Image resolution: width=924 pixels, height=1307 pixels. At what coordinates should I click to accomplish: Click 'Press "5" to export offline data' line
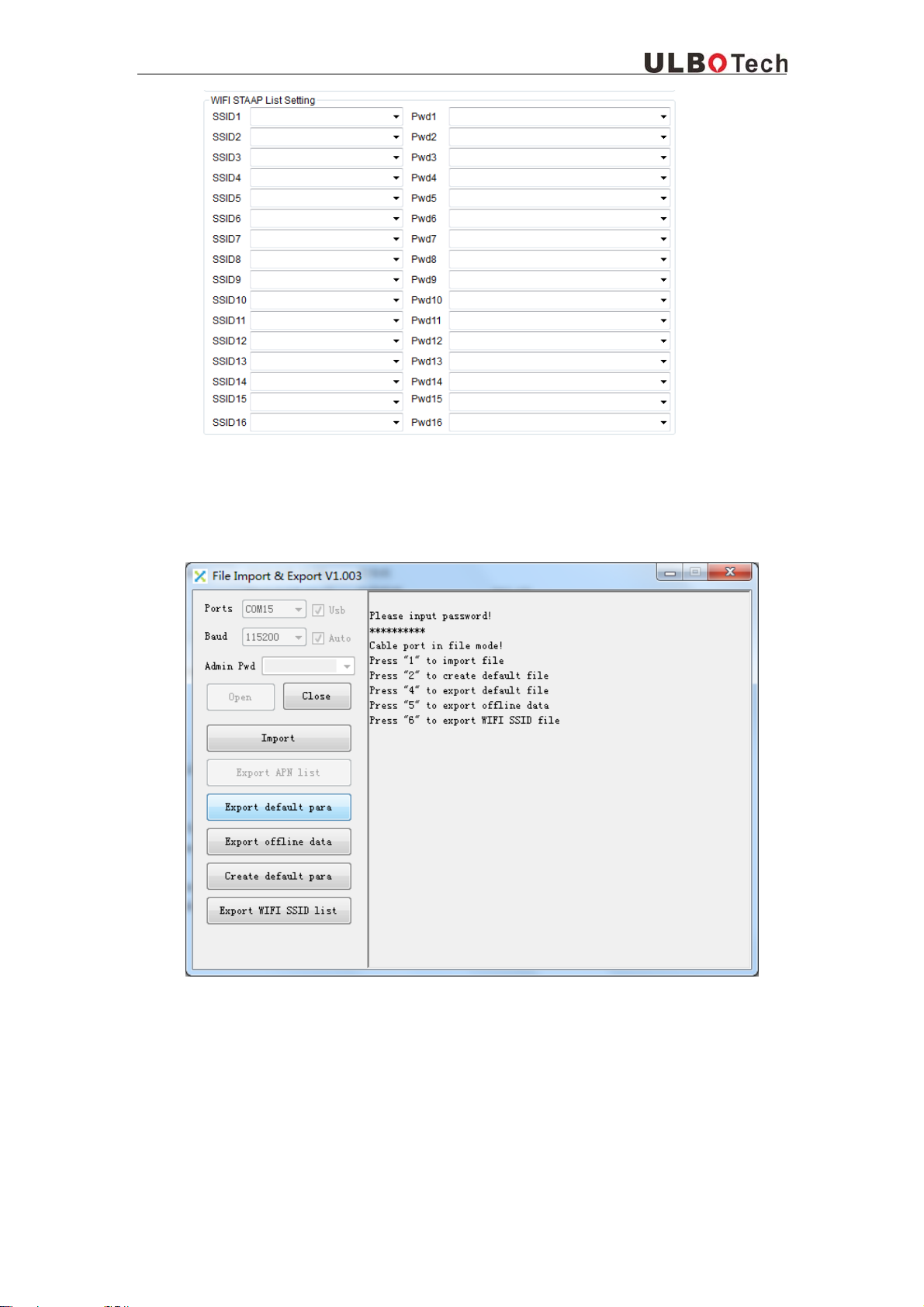459,706
